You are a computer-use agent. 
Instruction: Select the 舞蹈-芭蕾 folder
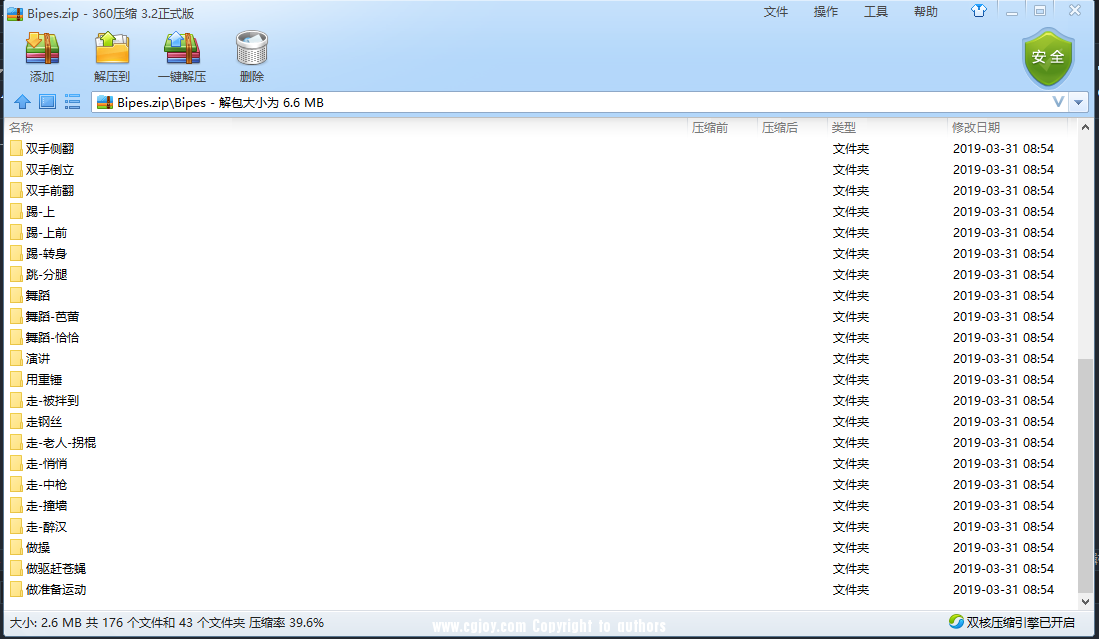pos(52,316)
